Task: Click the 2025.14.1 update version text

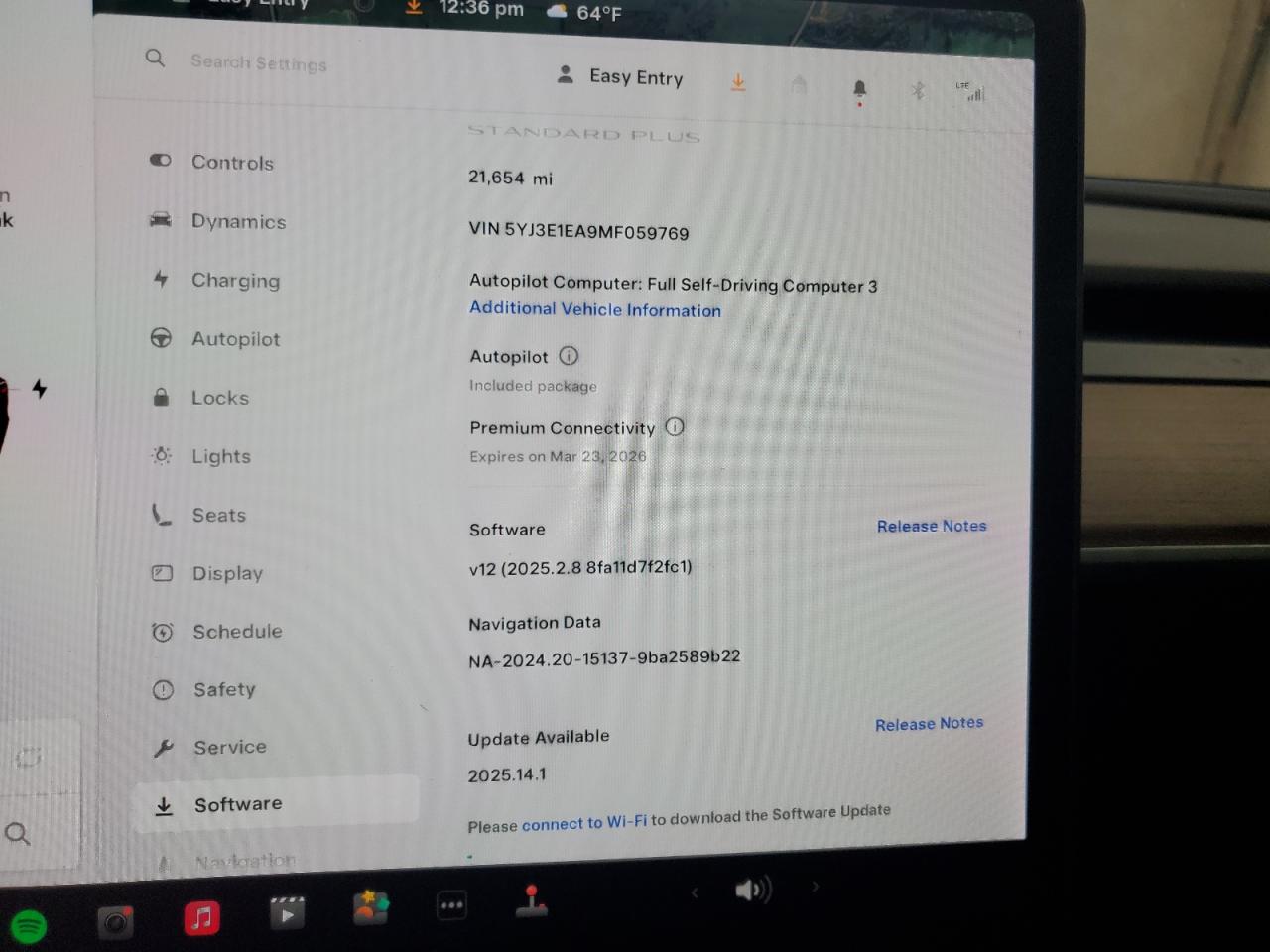Action: tap(507, 774)
